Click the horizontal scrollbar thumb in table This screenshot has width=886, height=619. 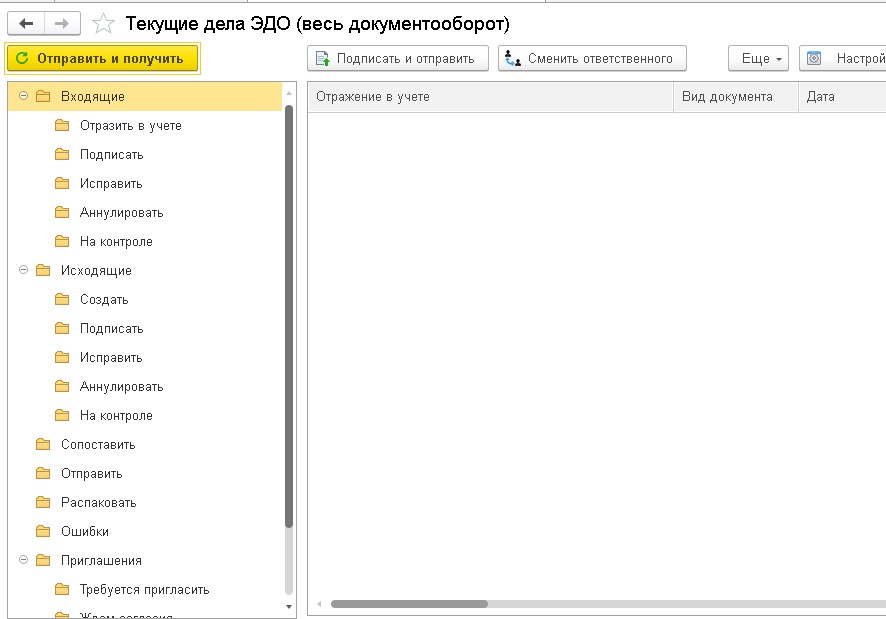click(x=409, y=604)
